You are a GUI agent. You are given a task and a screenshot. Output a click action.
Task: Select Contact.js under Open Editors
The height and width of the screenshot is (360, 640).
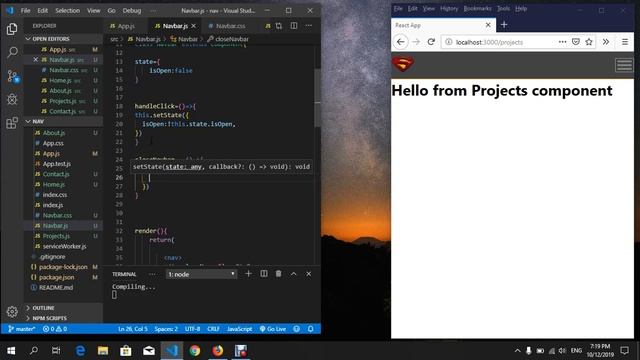(62, 111)
